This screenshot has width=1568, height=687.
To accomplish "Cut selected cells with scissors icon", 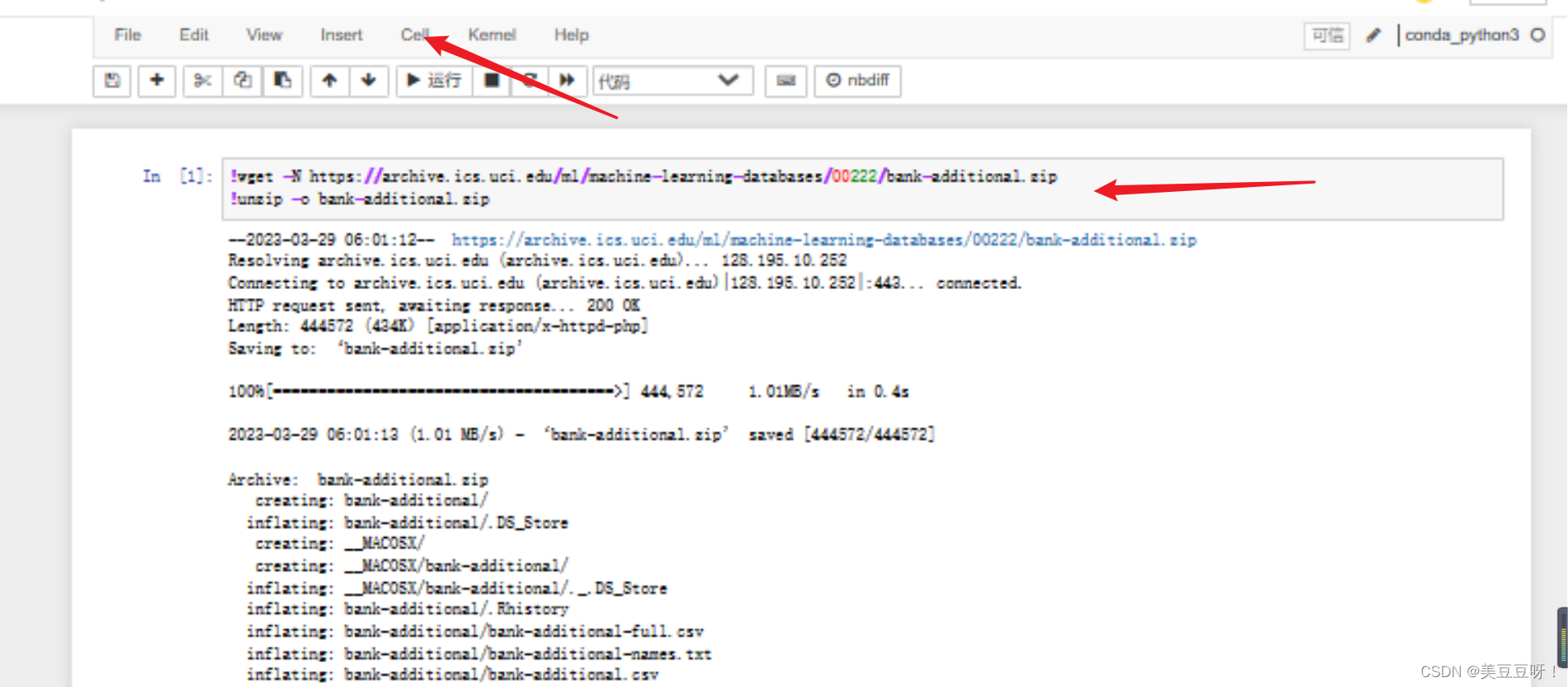I will [203, 81].
